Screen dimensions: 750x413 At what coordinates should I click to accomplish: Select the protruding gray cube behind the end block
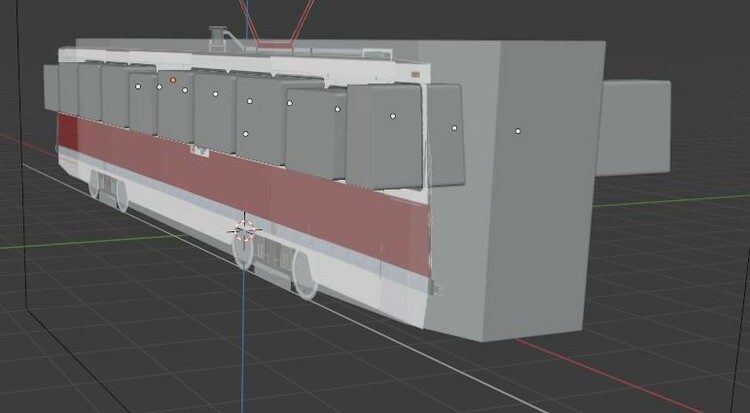click(x=632, y=128)
